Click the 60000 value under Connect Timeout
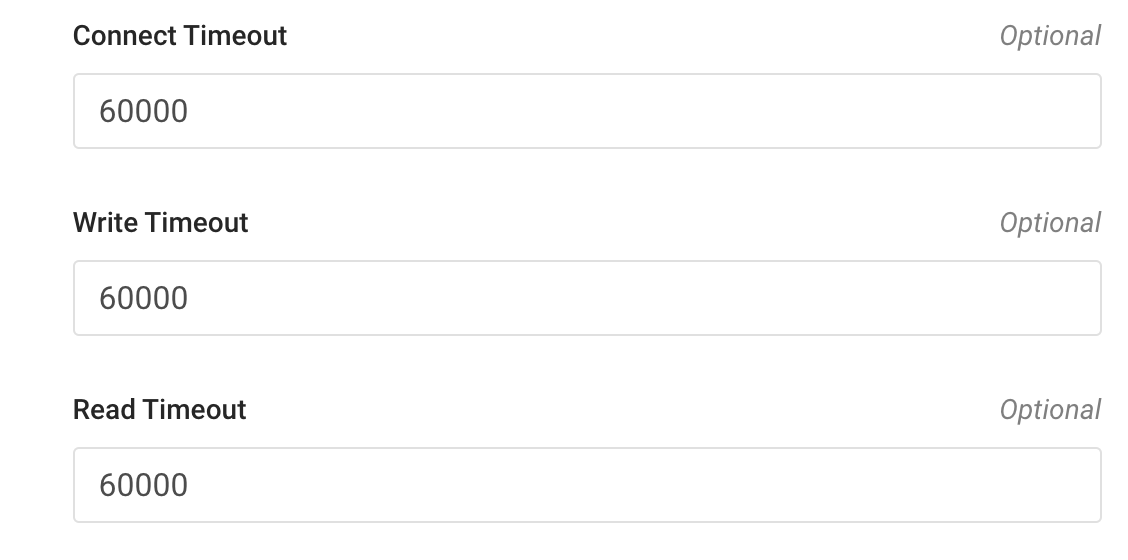Image resolution: width=1128 pixels, height=560 pixels. (x=144, y=111)
